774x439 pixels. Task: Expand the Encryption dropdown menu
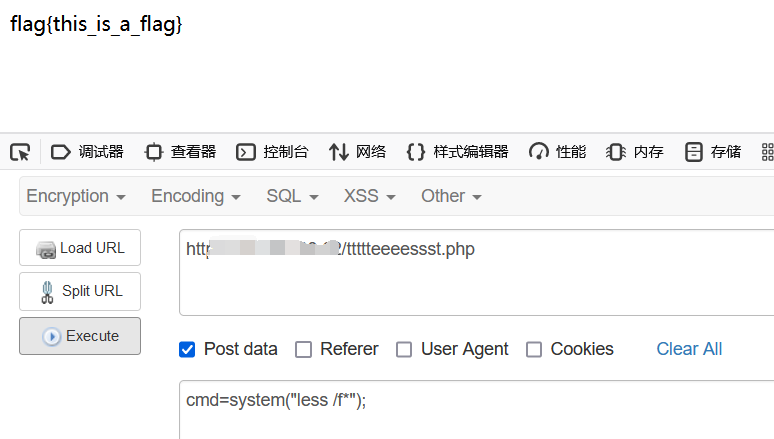[x=76, y=196]
